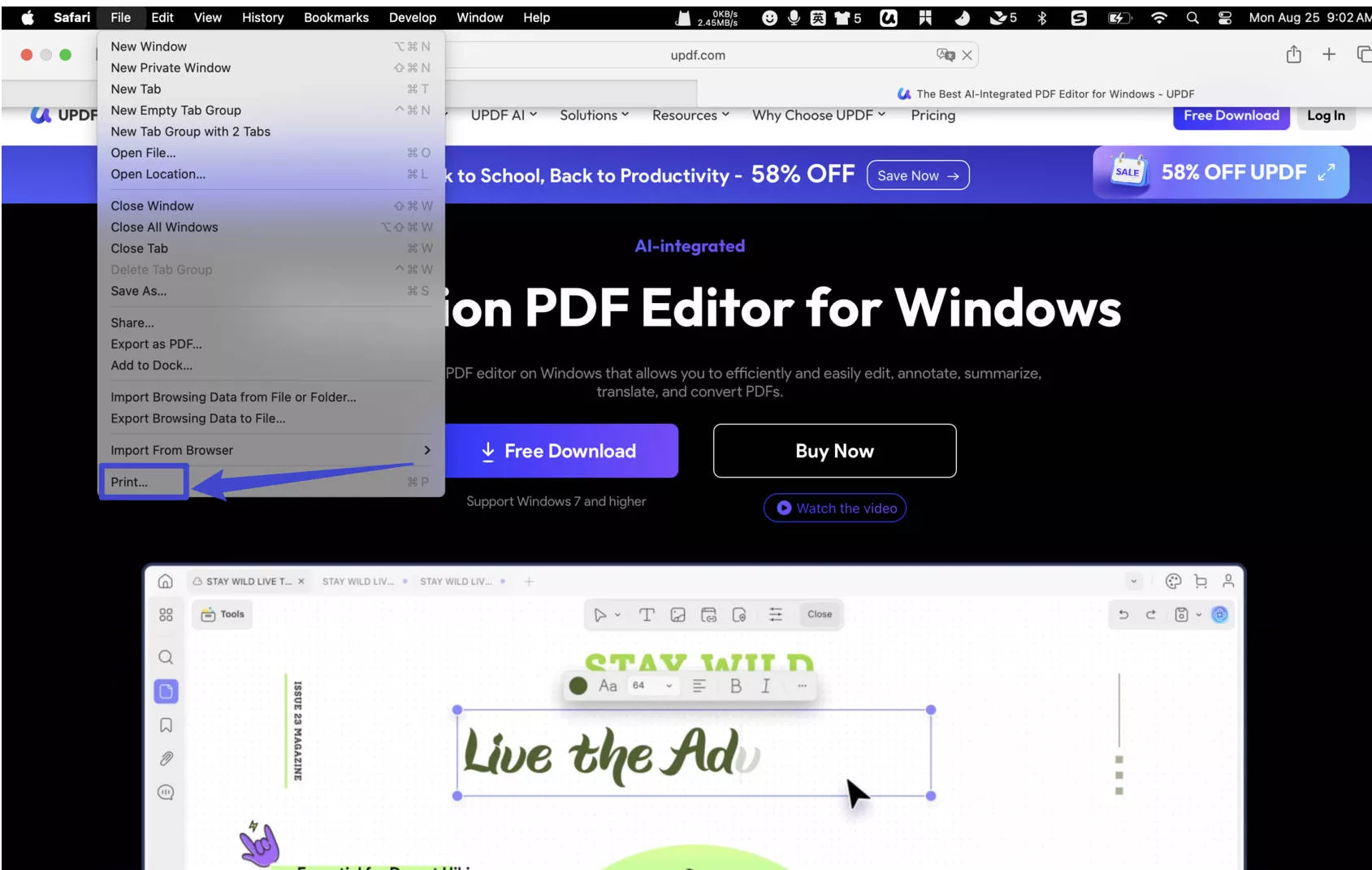Click the green text color swatch
This screenshot has width=1372, height=870.
pos(578,686)
